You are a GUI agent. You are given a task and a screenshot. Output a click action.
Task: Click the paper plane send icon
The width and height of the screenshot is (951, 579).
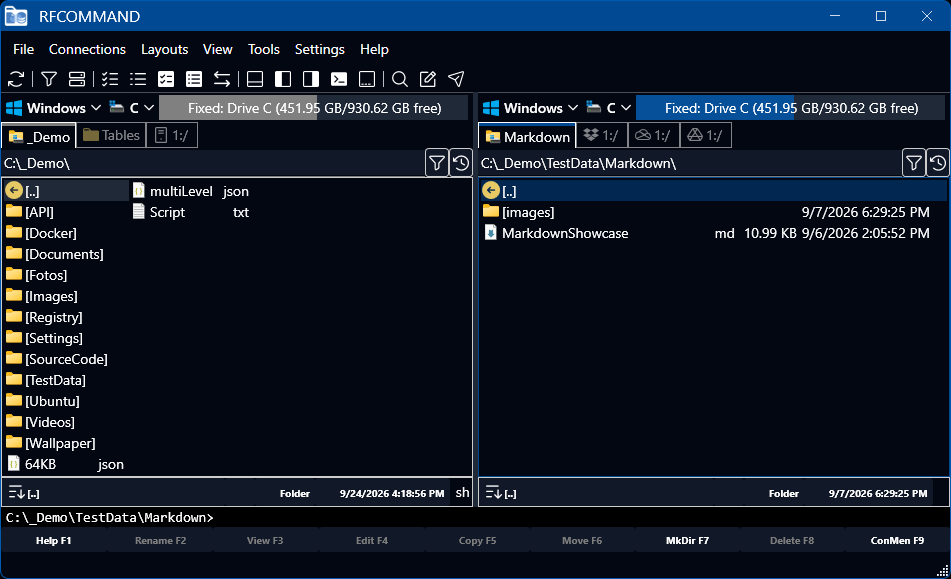[x=456, y=79]
